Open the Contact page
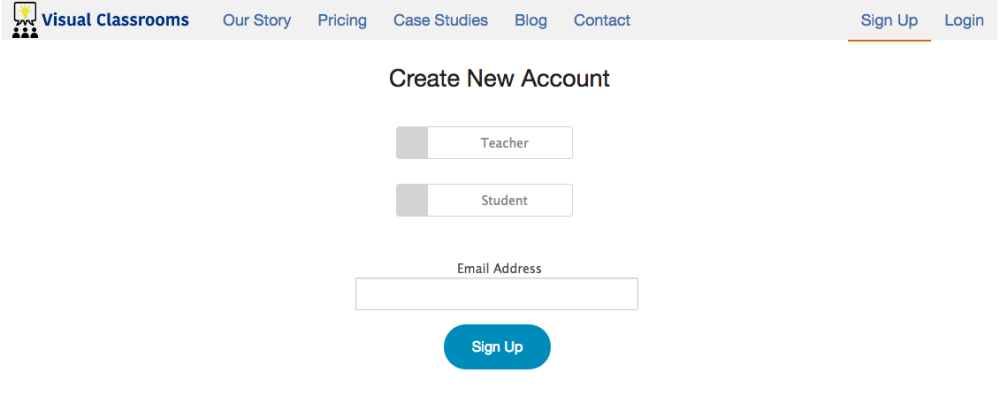 pos(602,20)
